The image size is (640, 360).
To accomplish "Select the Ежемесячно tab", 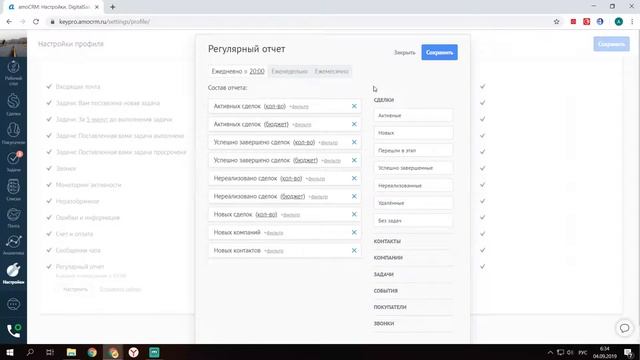I will tap(331, 71).
